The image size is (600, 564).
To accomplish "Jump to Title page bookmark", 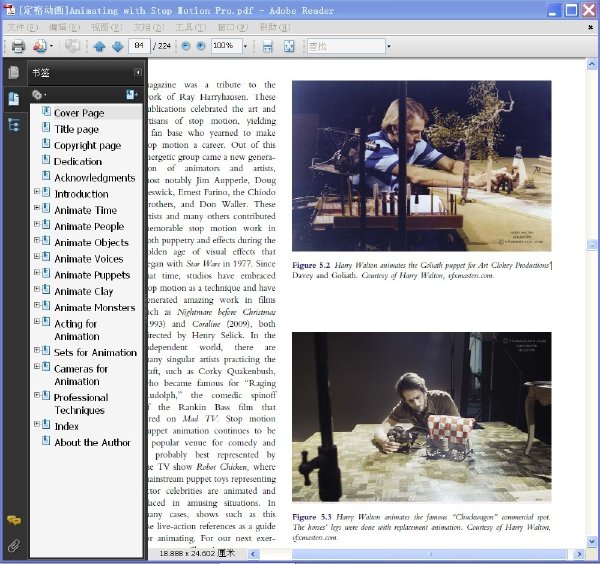I will pyautogui.click(x=77, y=129).
